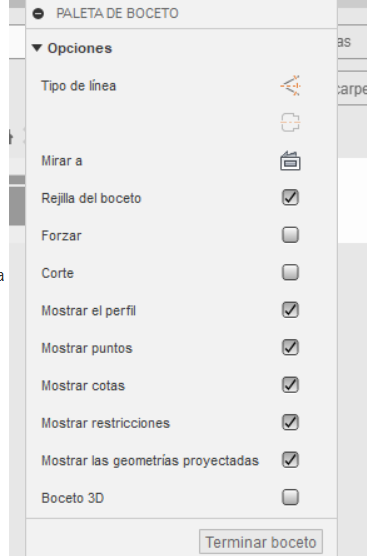
Task: Toggle construction line type icon
Action: point(290,86)
